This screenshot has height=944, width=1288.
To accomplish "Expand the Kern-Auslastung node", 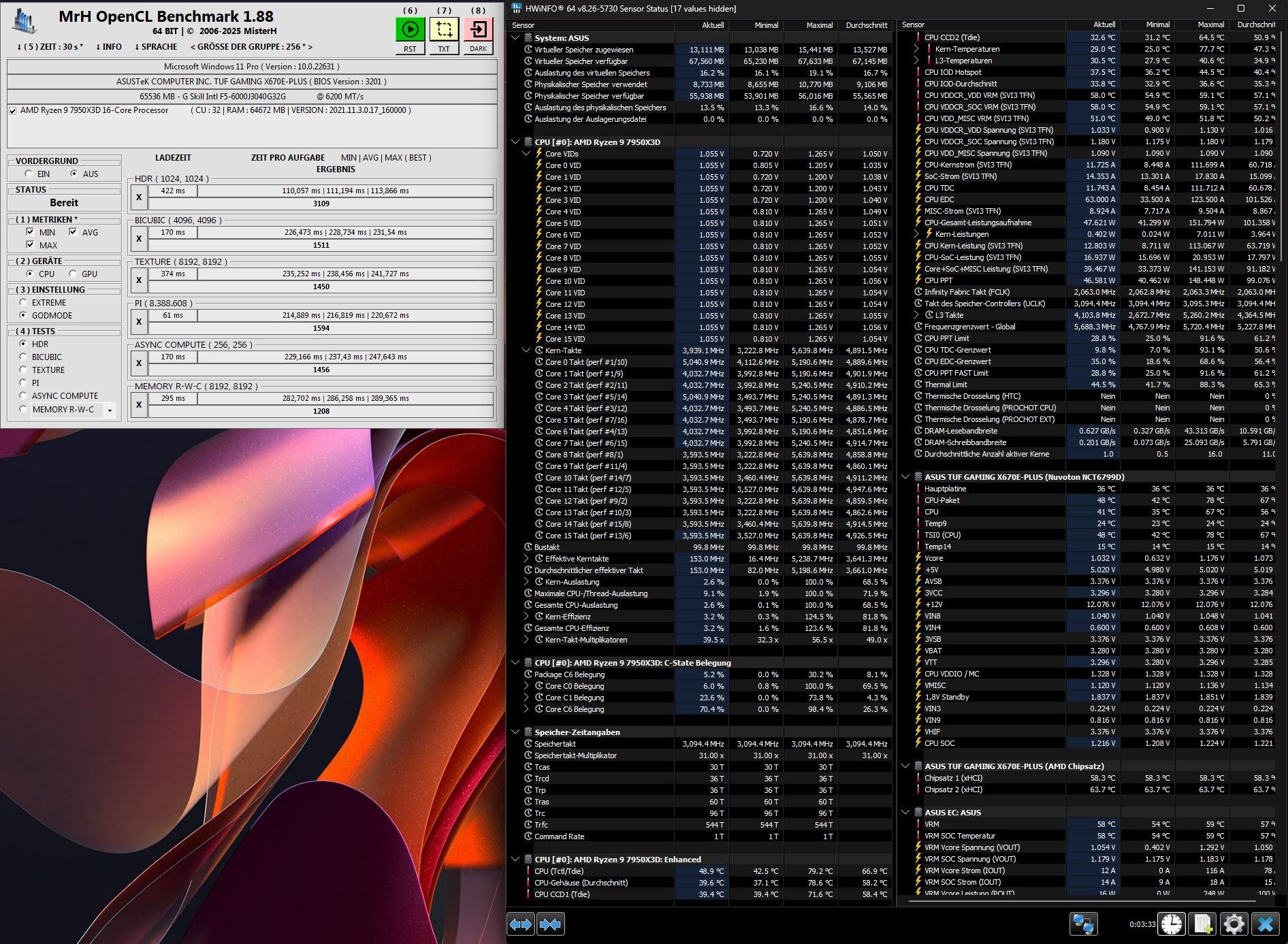I will coord(526,582).
